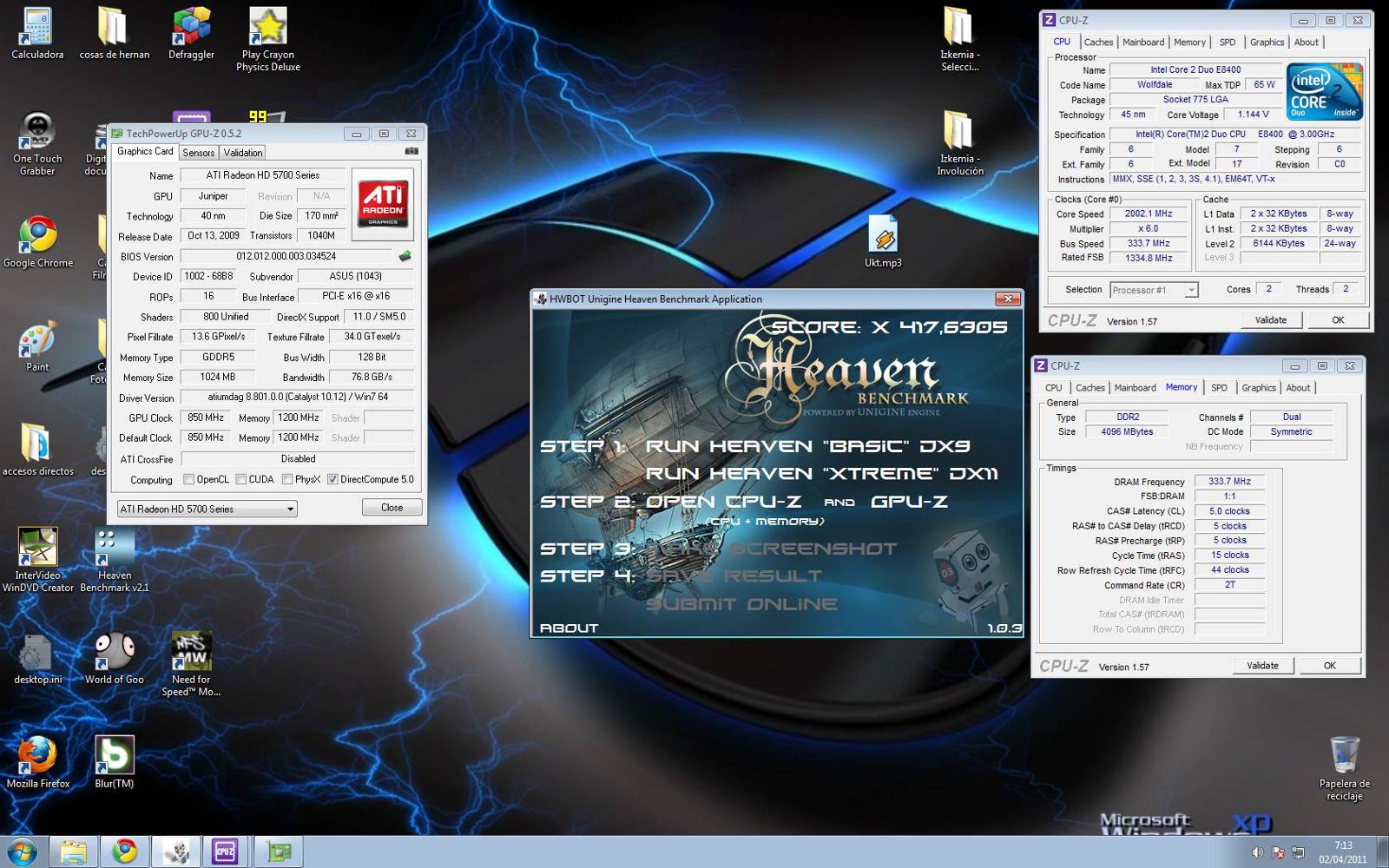Screen dimensions: 1389x868
Task: Click RUN HEAVEN "BASIC" DX9 step
Action: 807,446
